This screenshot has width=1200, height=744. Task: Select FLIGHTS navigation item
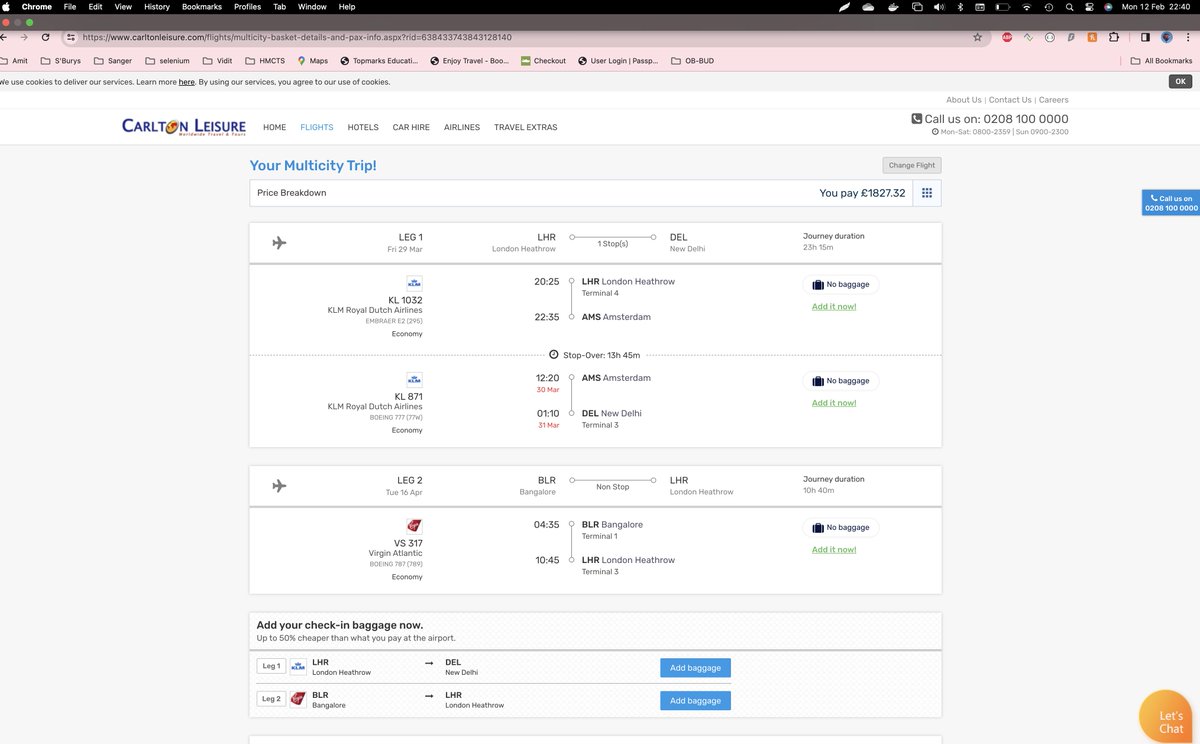(x=317, y=128)
